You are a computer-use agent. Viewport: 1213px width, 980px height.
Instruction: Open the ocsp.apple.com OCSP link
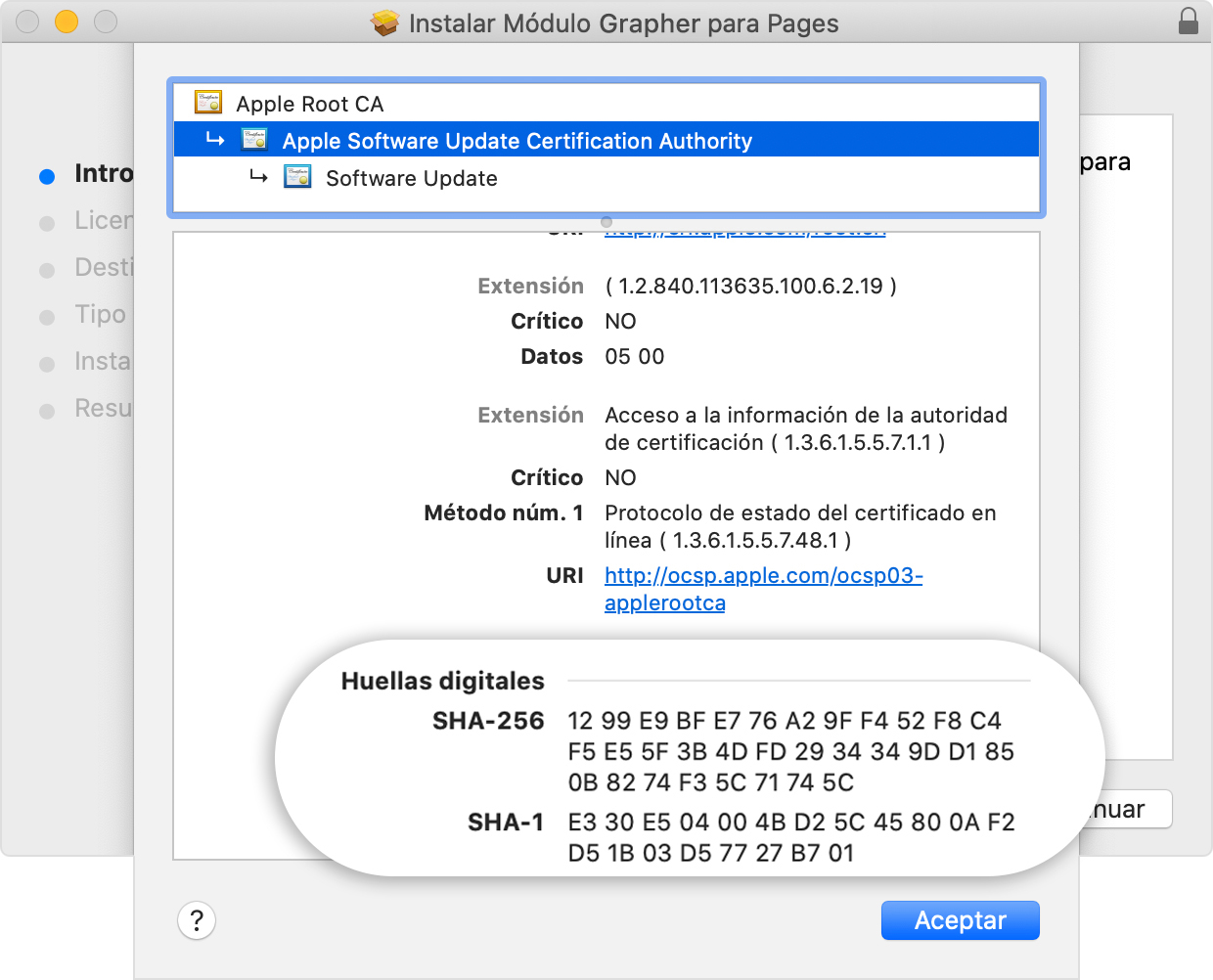(x=763, y=589)
